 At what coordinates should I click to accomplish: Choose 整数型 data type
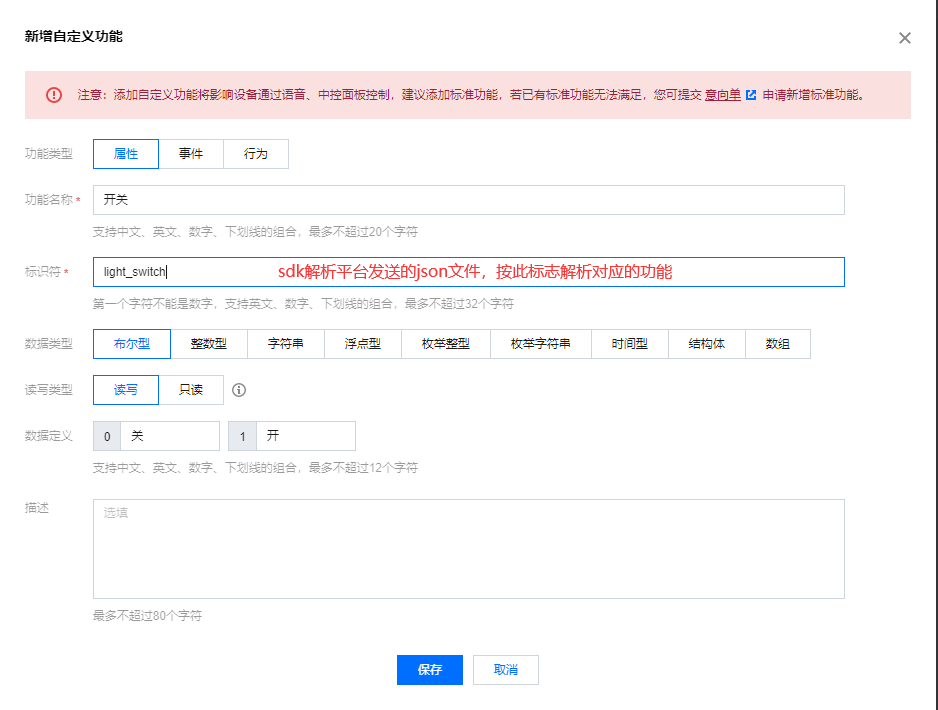tap(209, 344)
